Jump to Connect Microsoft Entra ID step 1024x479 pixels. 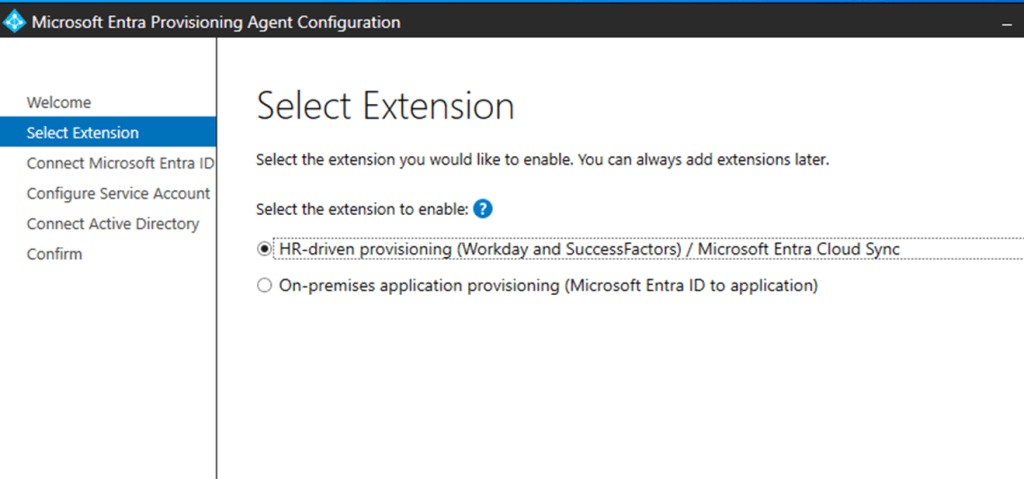tap(120, 163)
